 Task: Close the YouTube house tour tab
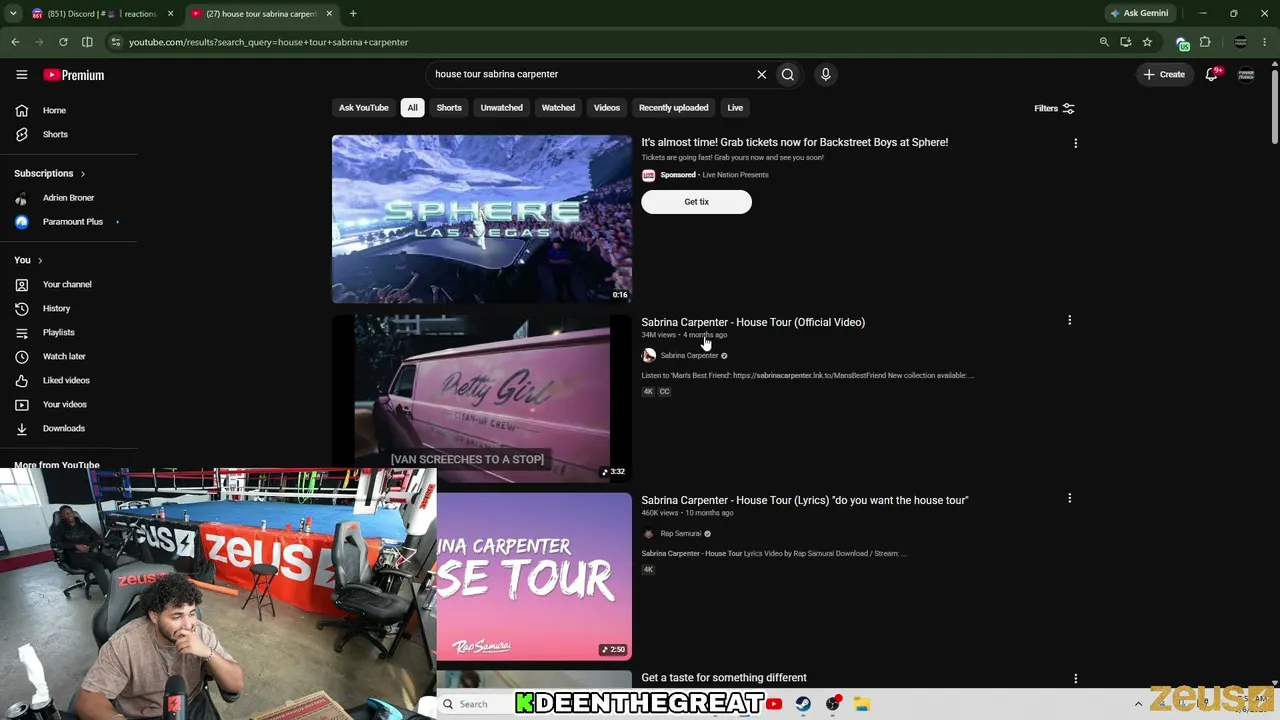point(330,14)
